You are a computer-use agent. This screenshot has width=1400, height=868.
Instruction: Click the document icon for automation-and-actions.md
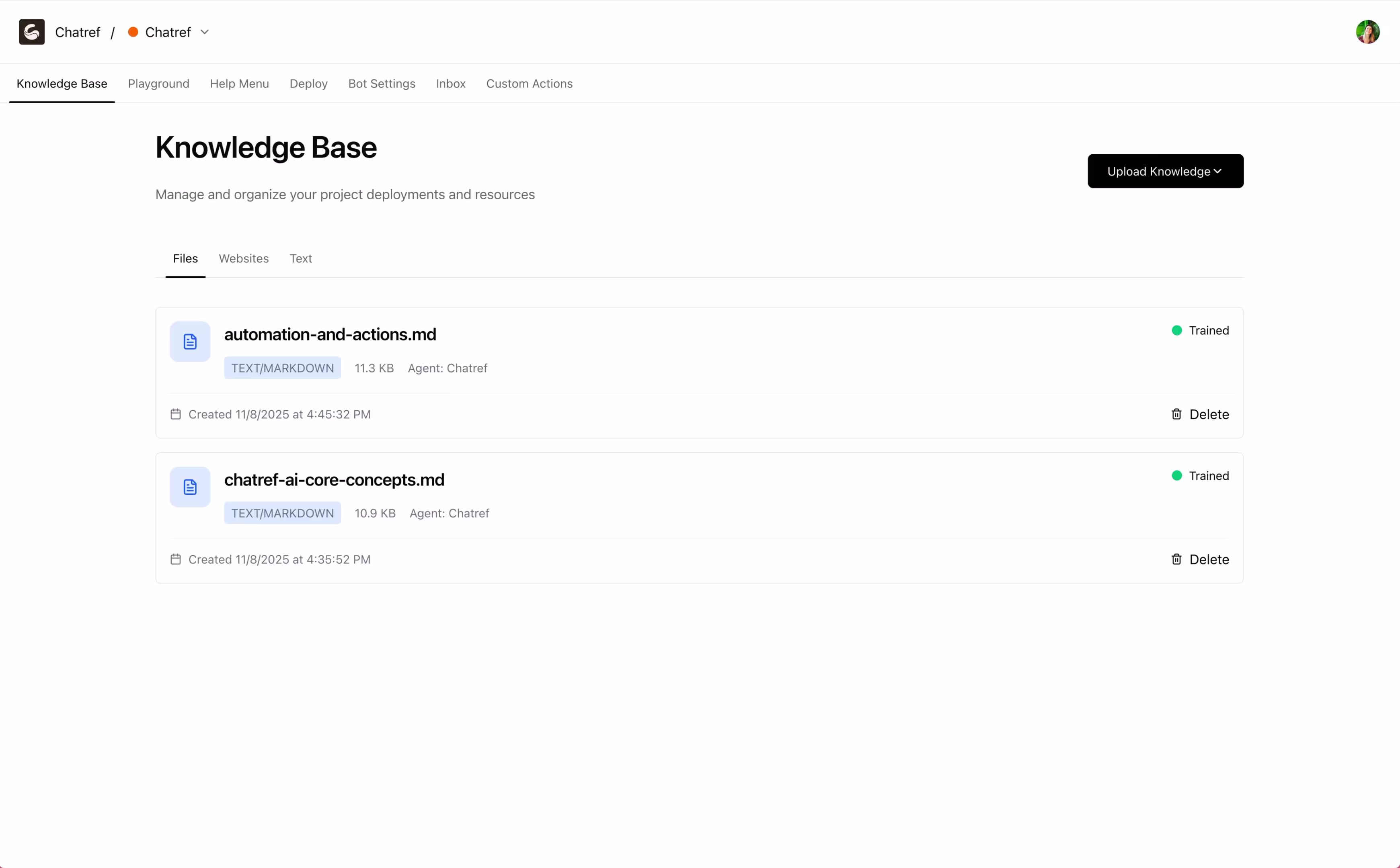(189, 341)
